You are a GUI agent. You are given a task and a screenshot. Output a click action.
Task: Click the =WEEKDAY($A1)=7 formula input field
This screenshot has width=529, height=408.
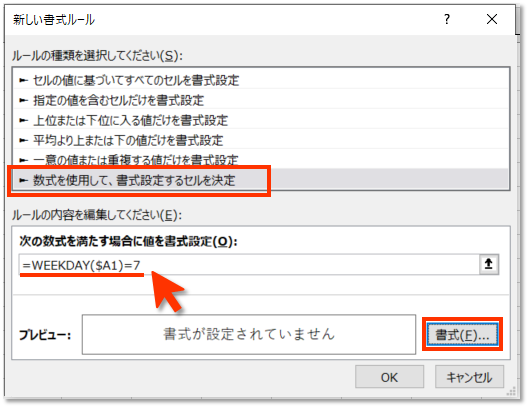click(249, 265)
